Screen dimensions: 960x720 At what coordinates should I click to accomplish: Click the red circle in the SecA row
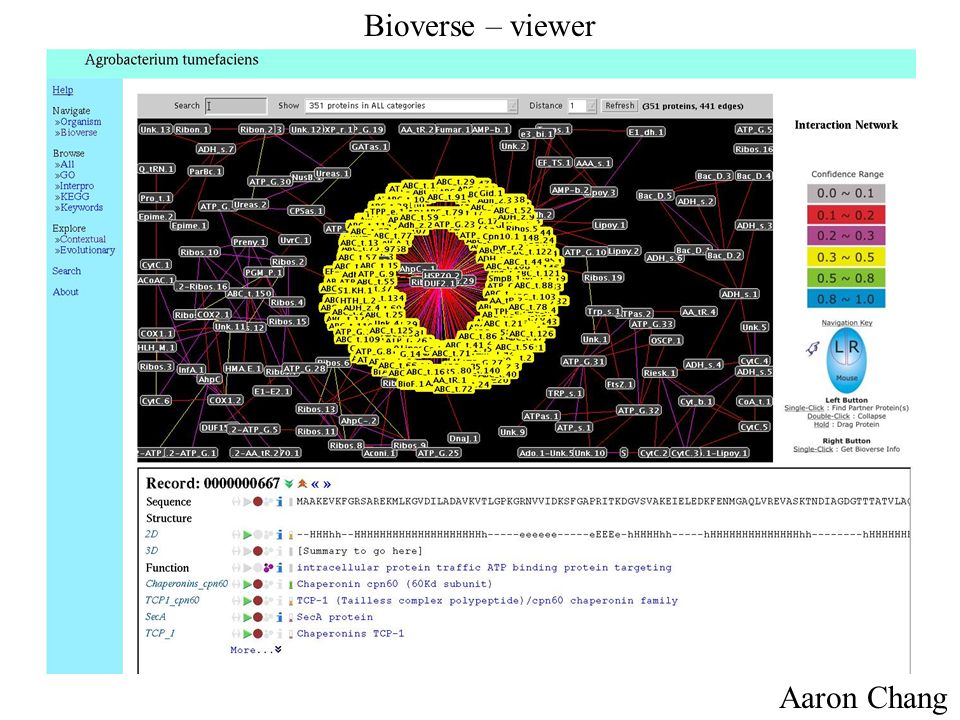(258, 618)
